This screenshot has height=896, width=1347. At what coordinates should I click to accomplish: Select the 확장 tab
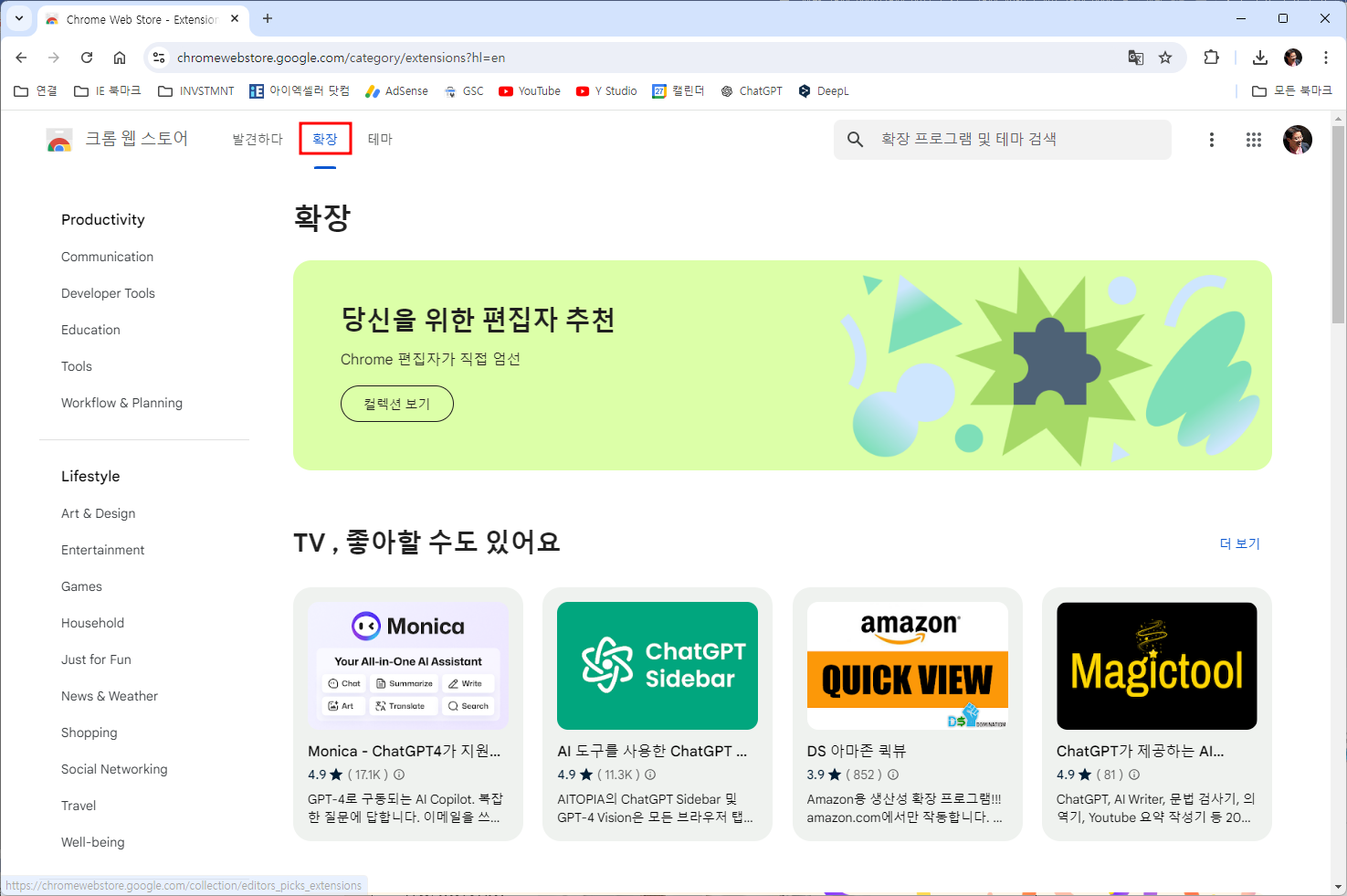[x=325, y=139]
